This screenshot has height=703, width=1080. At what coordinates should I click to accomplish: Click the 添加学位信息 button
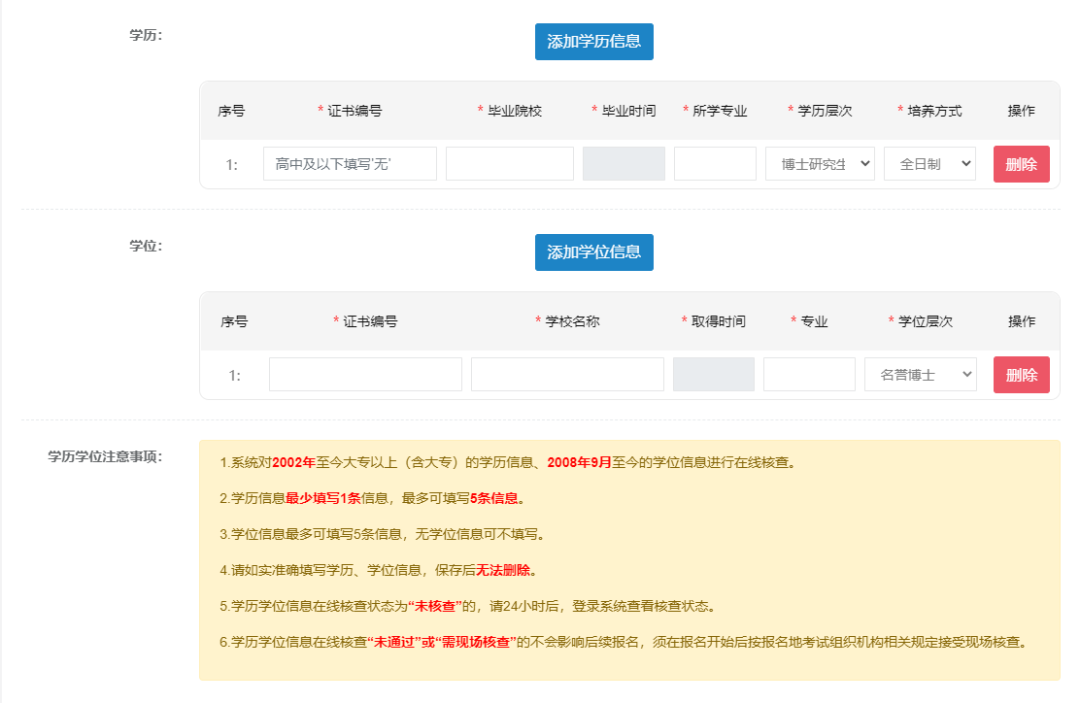594,253
